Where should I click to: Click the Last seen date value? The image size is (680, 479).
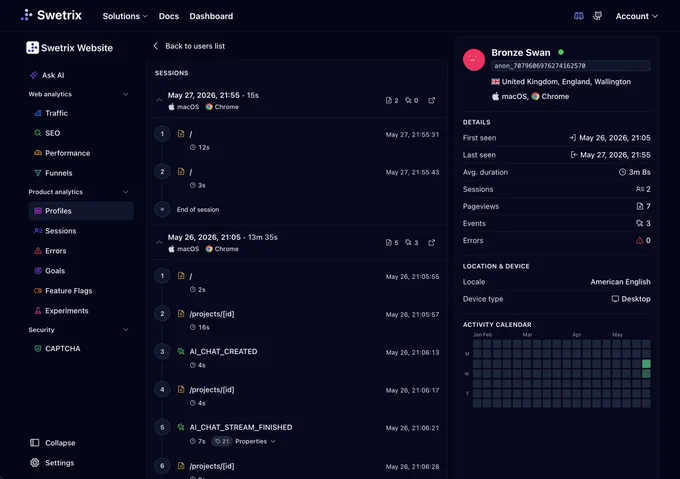coord(615,155)
